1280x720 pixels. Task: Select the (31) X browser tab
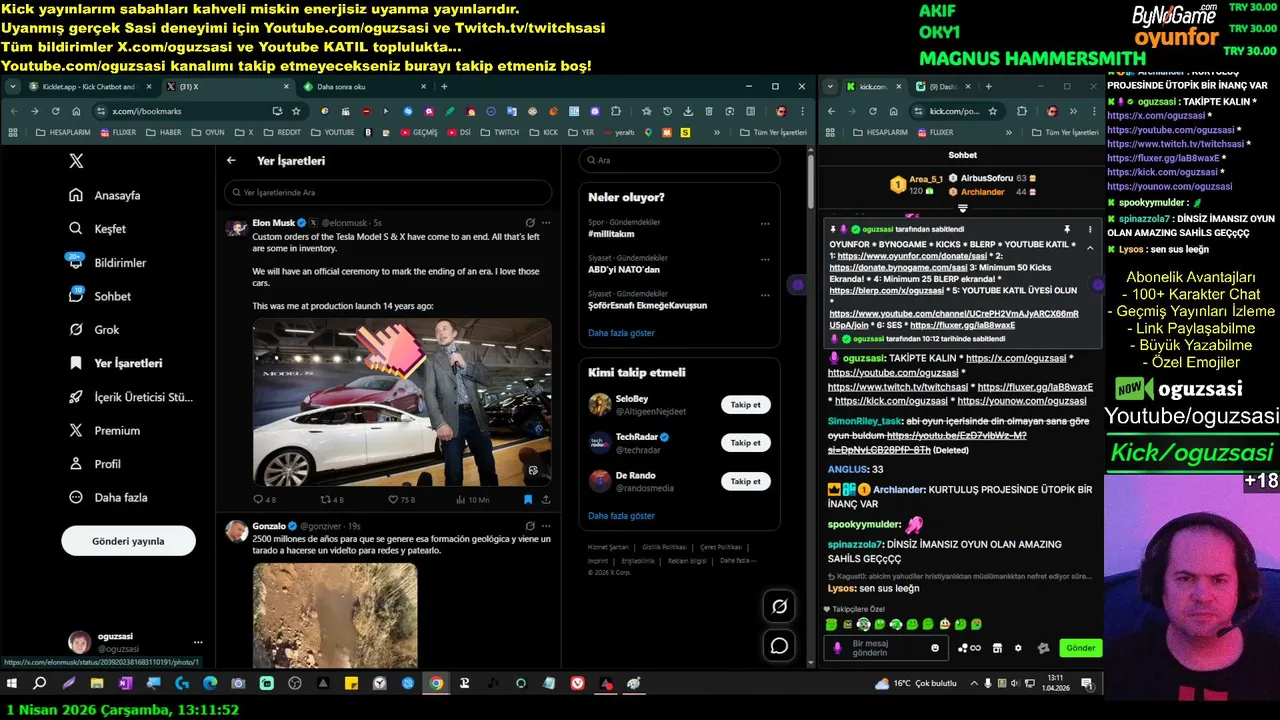point(228,87)
